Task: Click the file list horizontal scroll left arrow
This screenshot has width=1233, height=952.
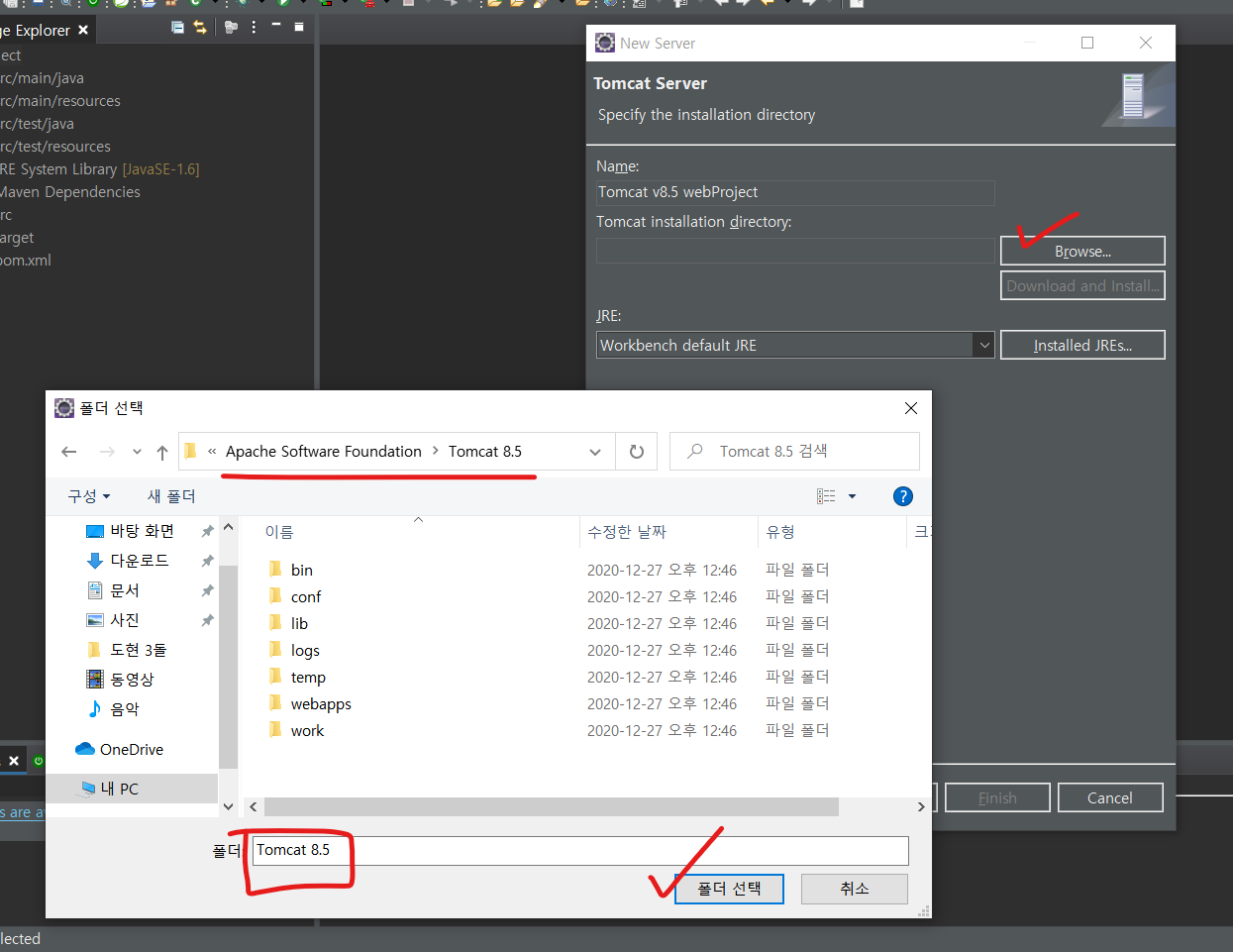Action: (254, 807)
